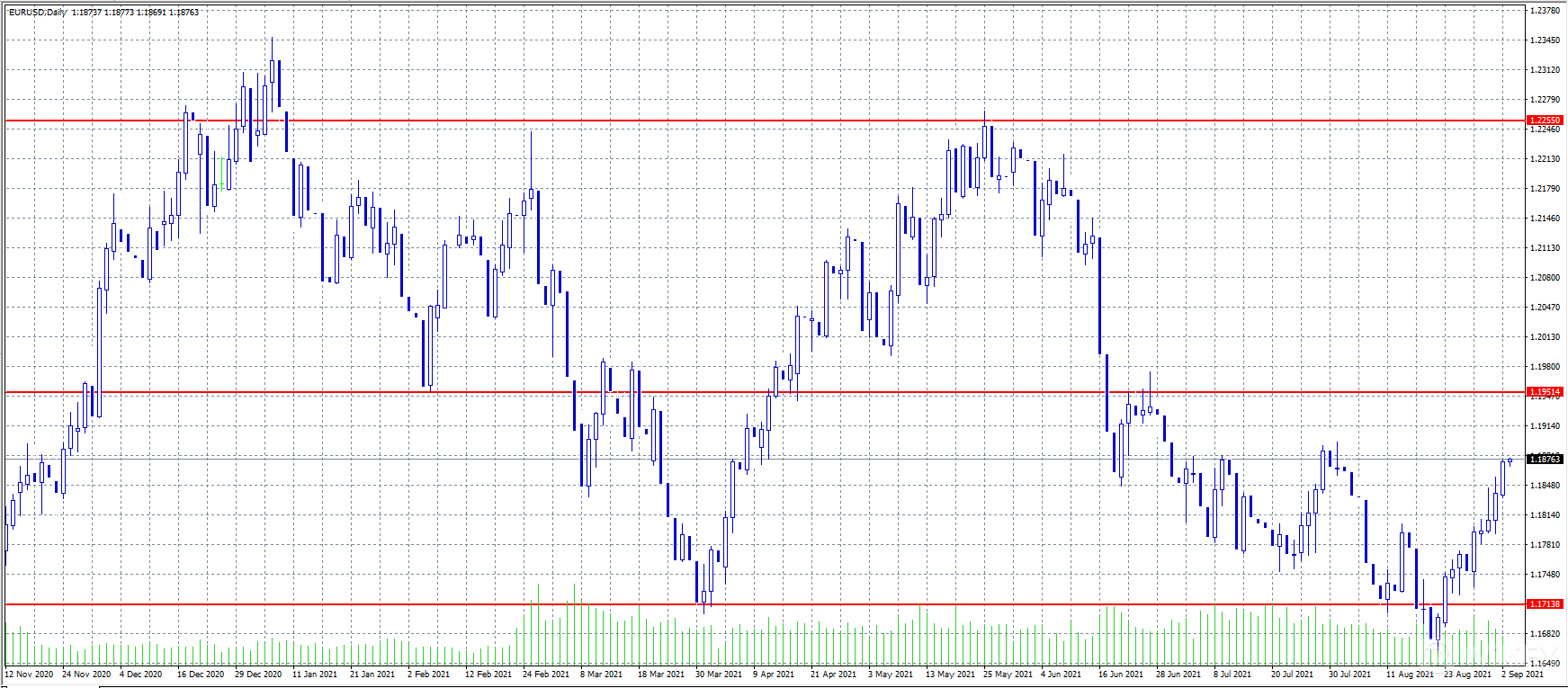Select the last candlestick at the right edge
This screenshot has width=1568, height=688.
click(1510, 460)
